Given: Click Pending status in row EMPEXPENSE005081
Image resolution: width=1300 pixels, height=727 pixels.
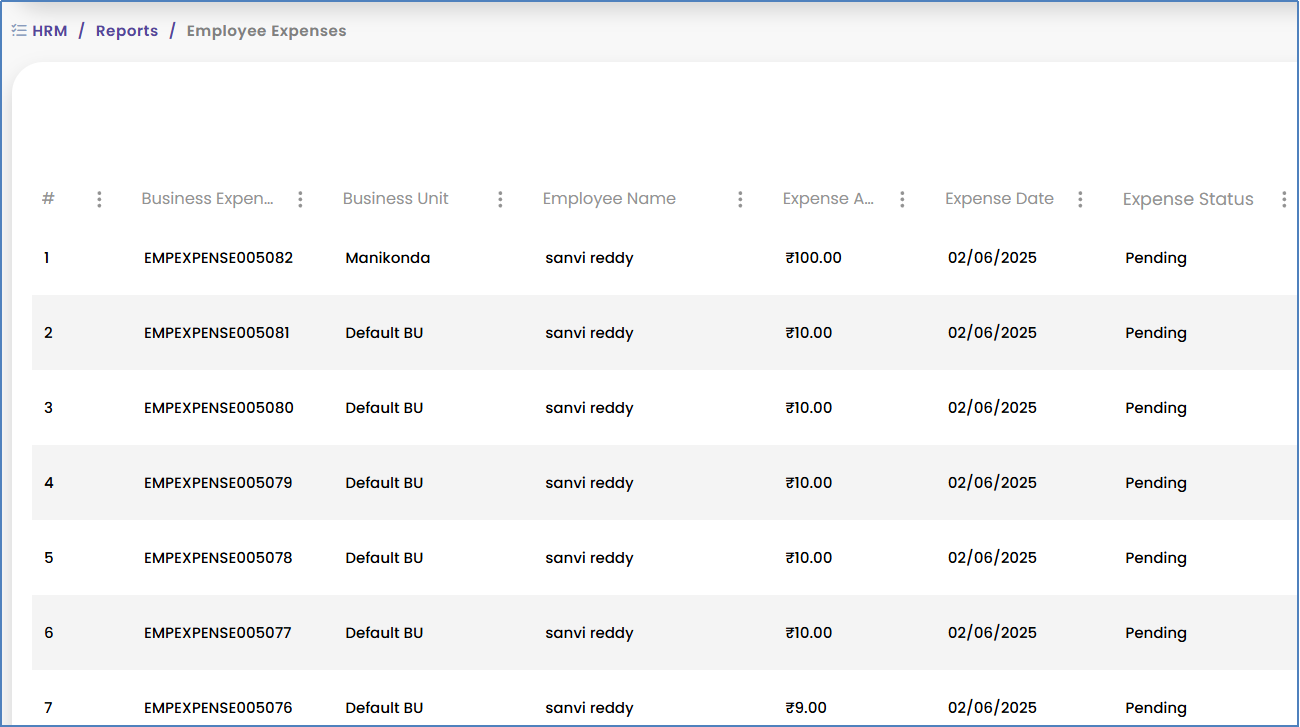Looking at the screenshot, I should tap(1156, 333).
